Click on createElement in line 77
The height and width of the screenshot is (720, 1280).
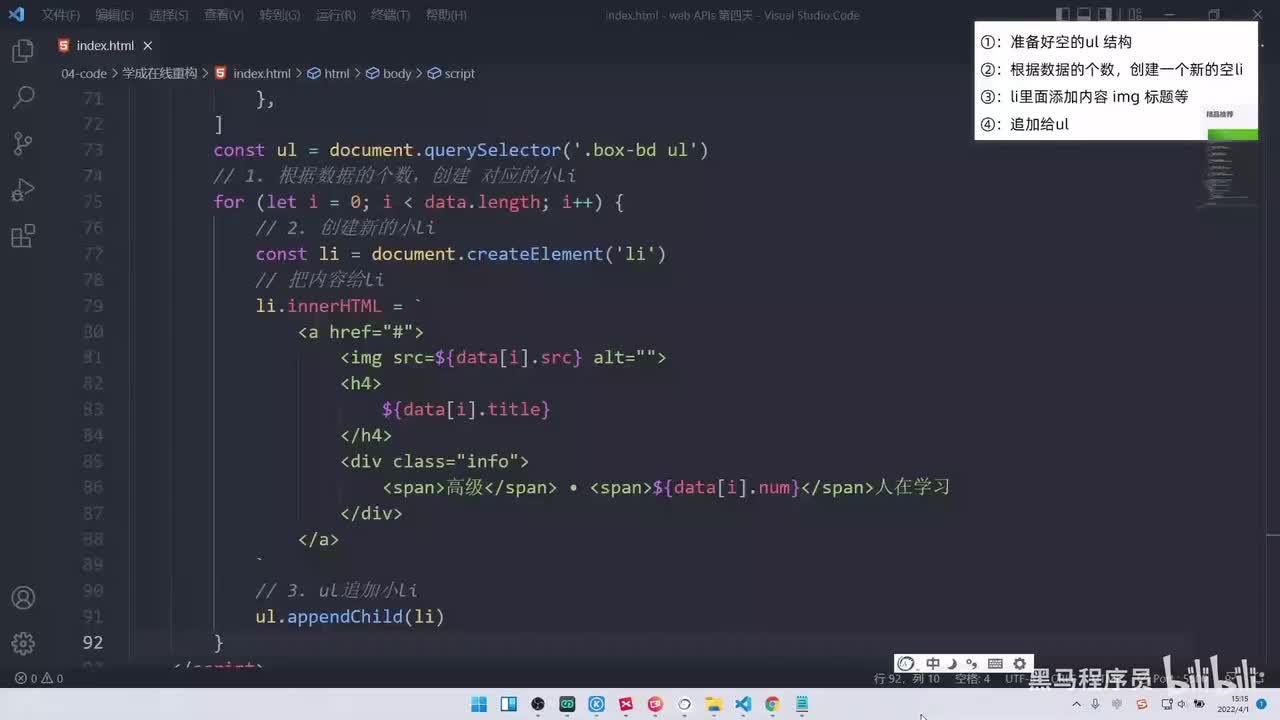[535, 254]
